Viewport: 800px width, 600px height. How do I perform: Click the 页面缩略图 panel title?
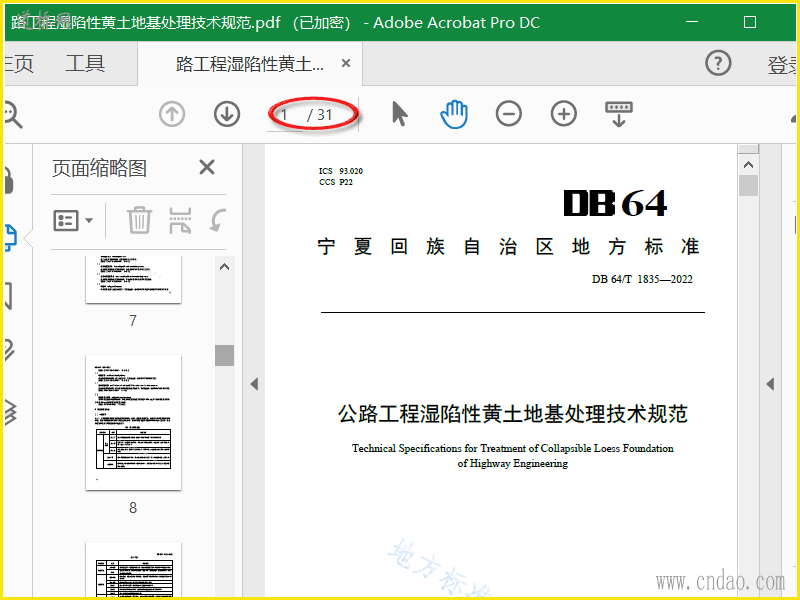[x=99, y=168]
